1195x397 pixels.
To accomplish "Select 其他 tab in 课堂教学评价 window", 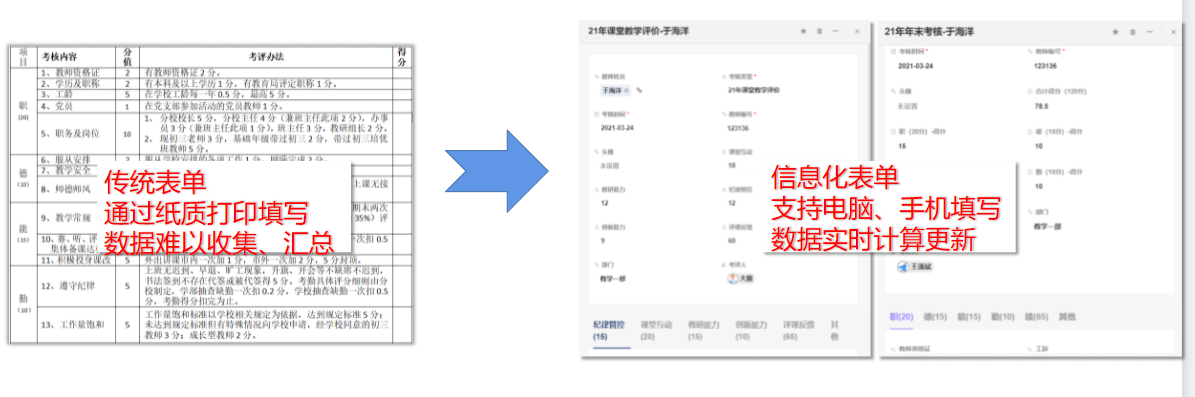I will pyautogui.click(x=835, y=330).
